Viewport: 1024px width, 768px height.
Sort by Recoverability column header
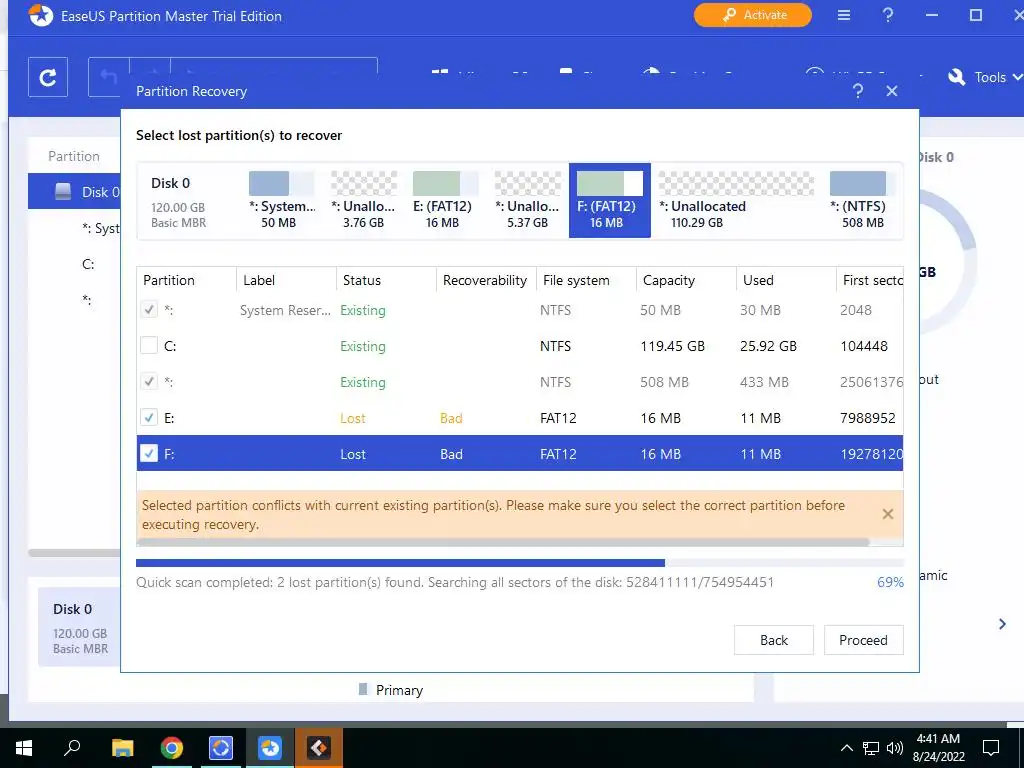tap(486, 280)
